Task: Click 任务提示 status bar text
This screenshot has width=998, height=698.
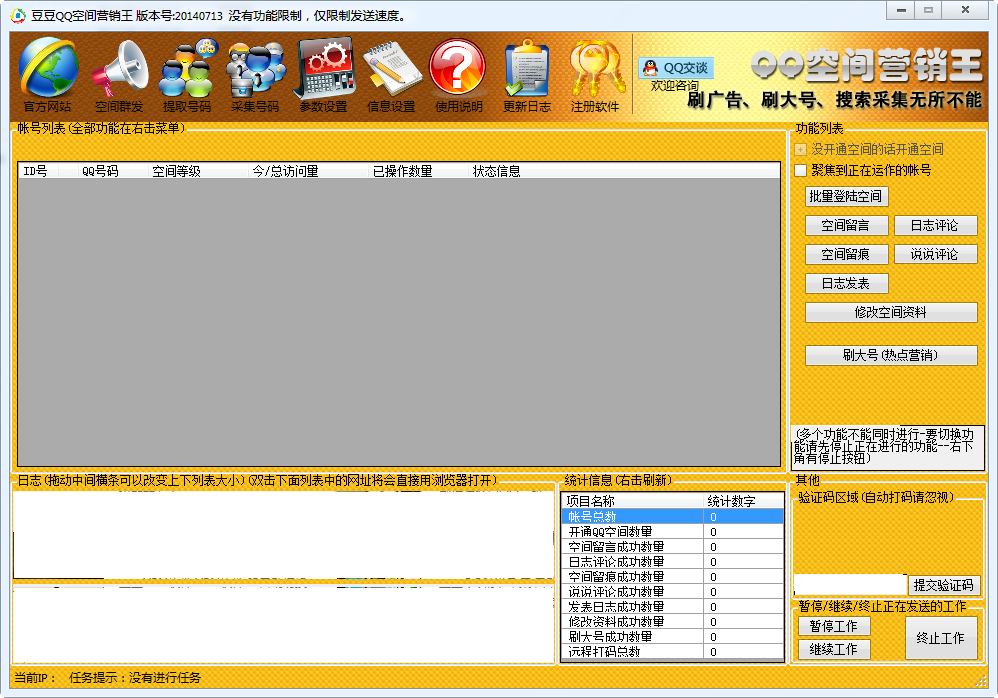Action: pos(135,678)
